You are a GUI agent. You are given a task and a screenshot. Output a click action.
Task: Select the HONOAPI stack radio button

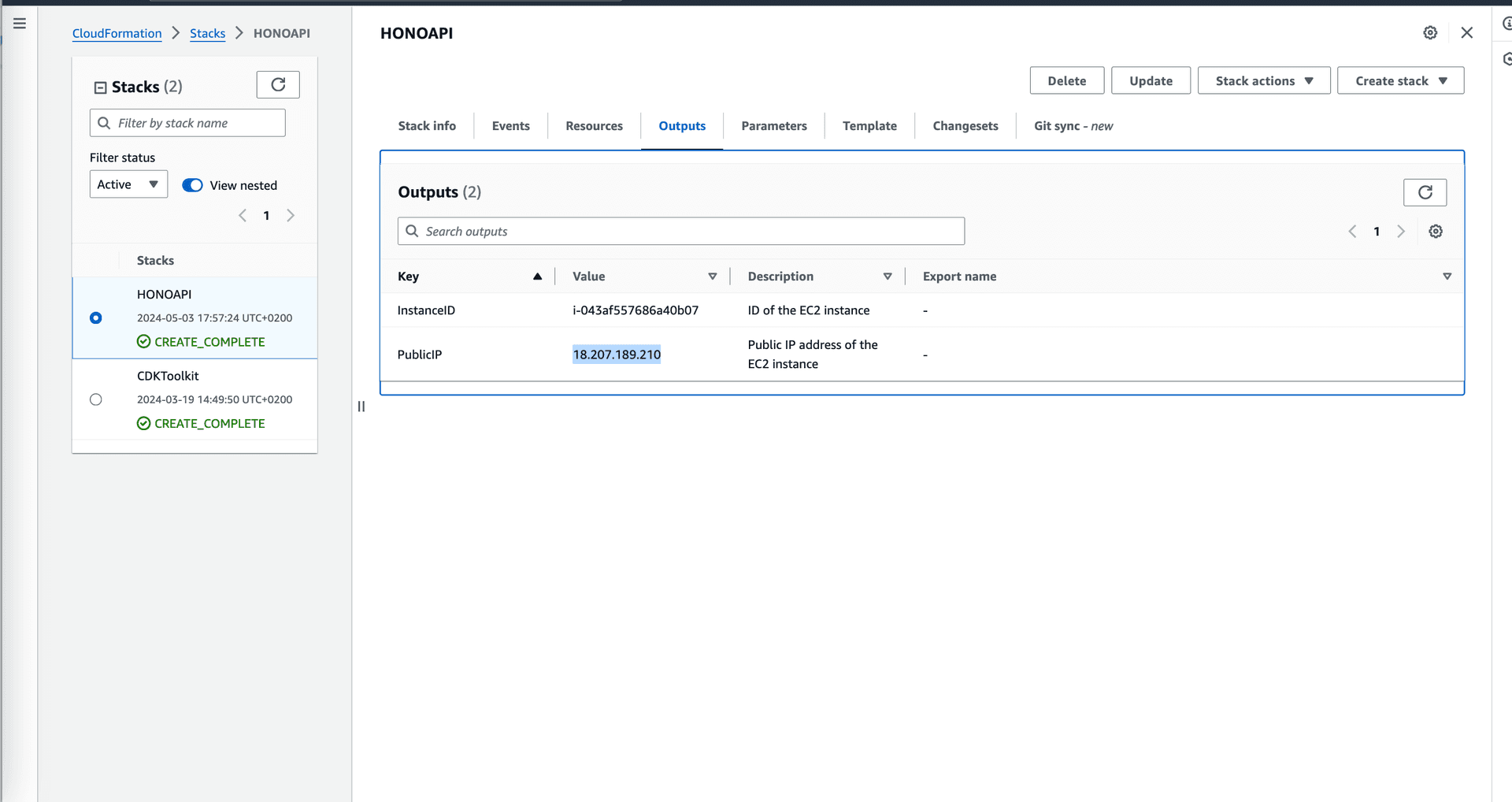(96, 318)
